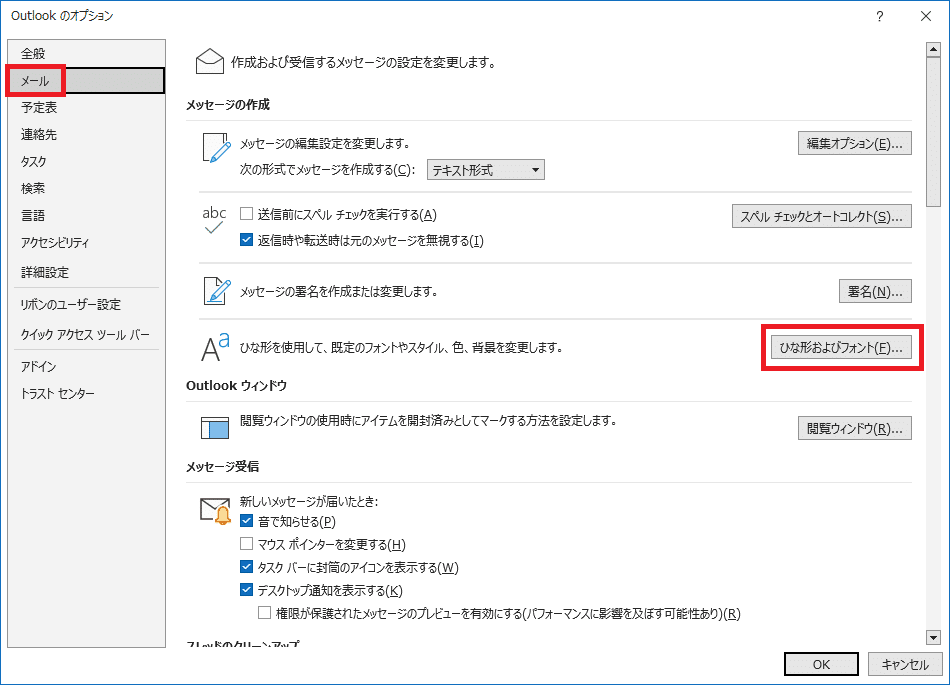Uncheck 返信時や転送時は元のメッセージを無視する
The height and width of the screenshot is (685, 950).
coord(247,240)
